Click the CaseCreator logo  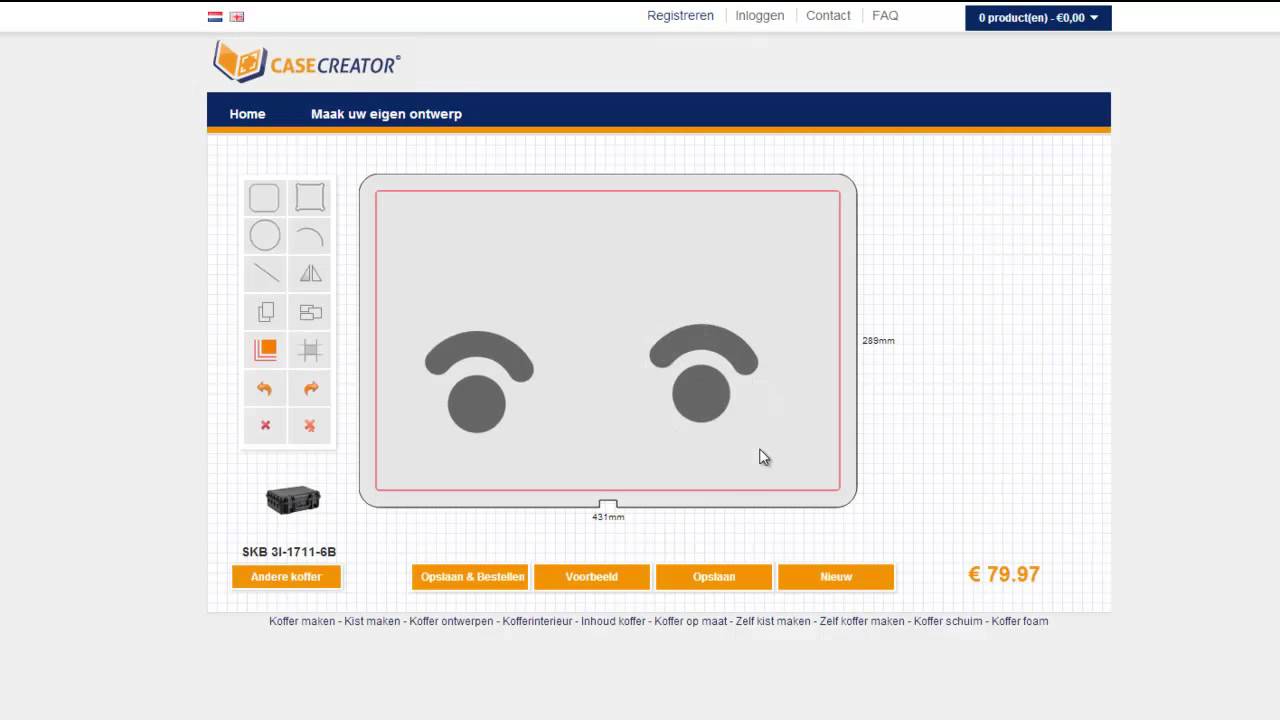[x=307, y=62]
